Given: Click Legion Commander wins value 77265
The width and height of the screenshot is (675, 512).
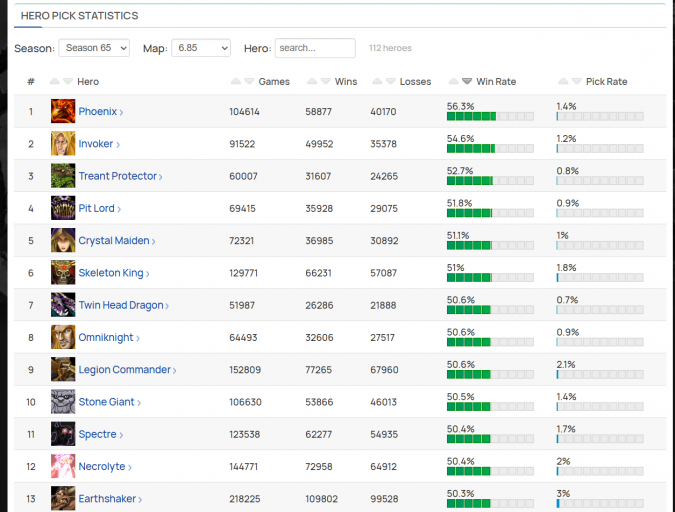Looking at the screenshot, I should pyautogui.click(x=319, y=370).
